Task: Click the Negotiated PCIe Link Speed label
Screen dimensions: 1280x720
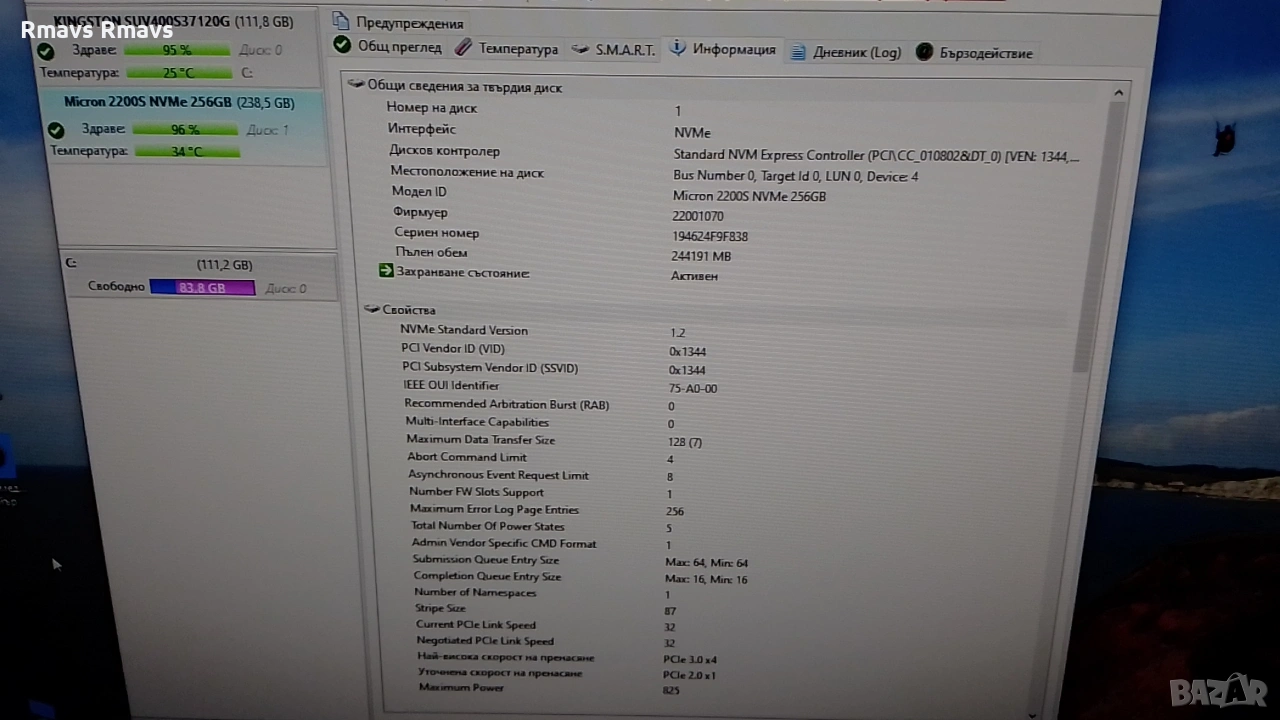Action: [485, 641]
